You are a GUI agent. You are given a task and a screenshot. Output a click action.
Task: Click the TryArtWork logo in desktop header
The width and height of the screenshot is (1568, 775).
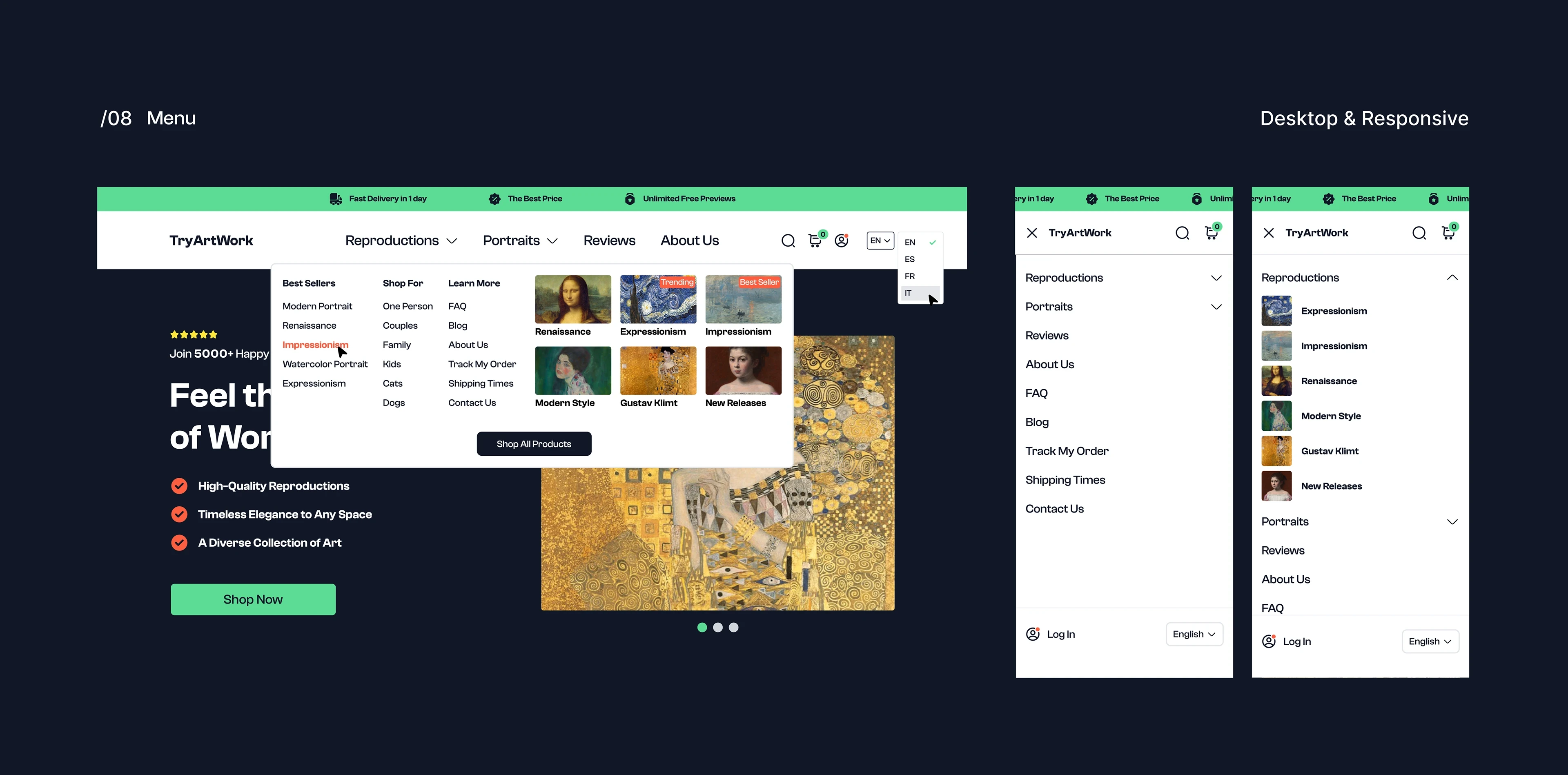click(x=211, y=241)
